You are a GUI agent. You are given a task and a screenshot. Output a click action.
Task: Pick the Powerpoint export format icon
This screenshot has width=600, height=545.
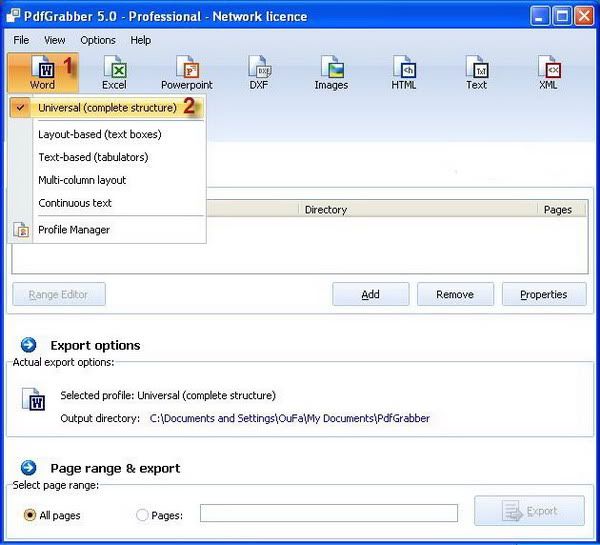click(x=187, y=73)
